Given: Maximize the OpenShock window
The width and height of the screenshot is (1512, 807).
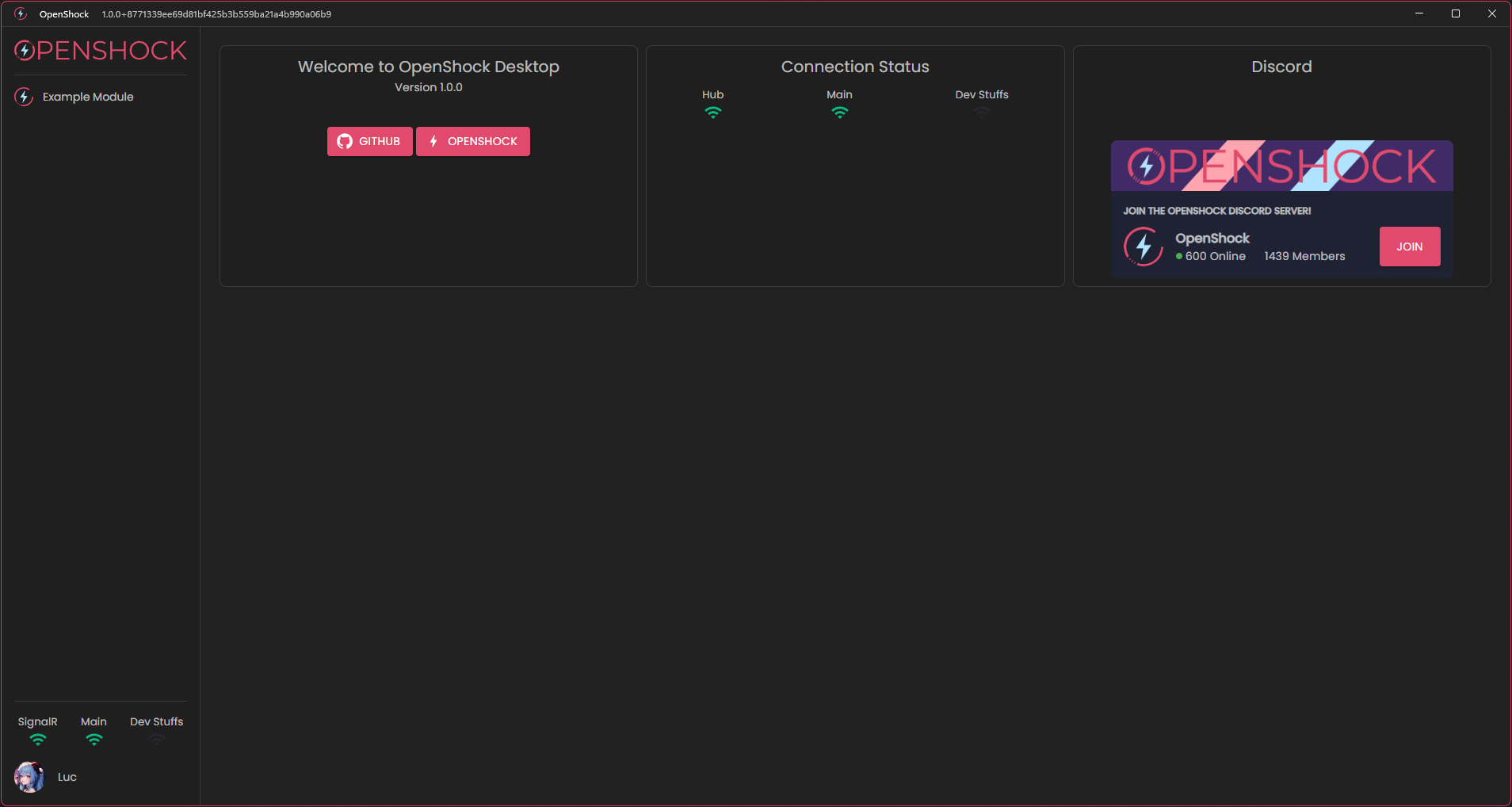Looking at the screenshot, I should tap(1456, 13).
